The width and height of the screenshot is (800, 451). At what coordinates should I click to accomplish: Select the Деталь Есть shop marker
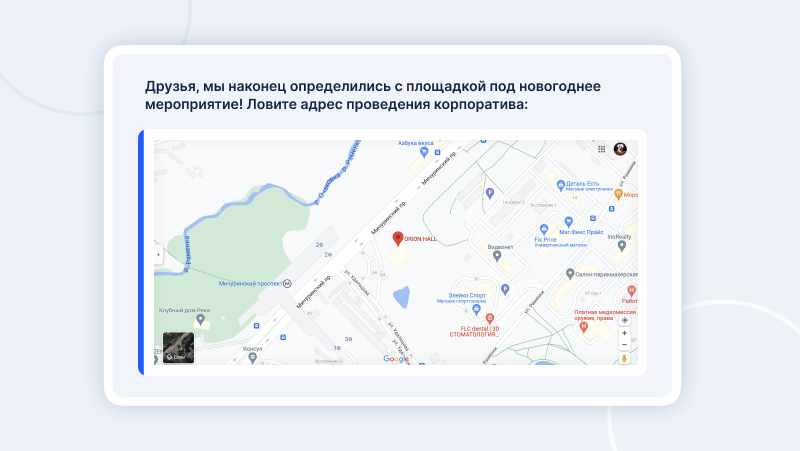pos(559,183)
